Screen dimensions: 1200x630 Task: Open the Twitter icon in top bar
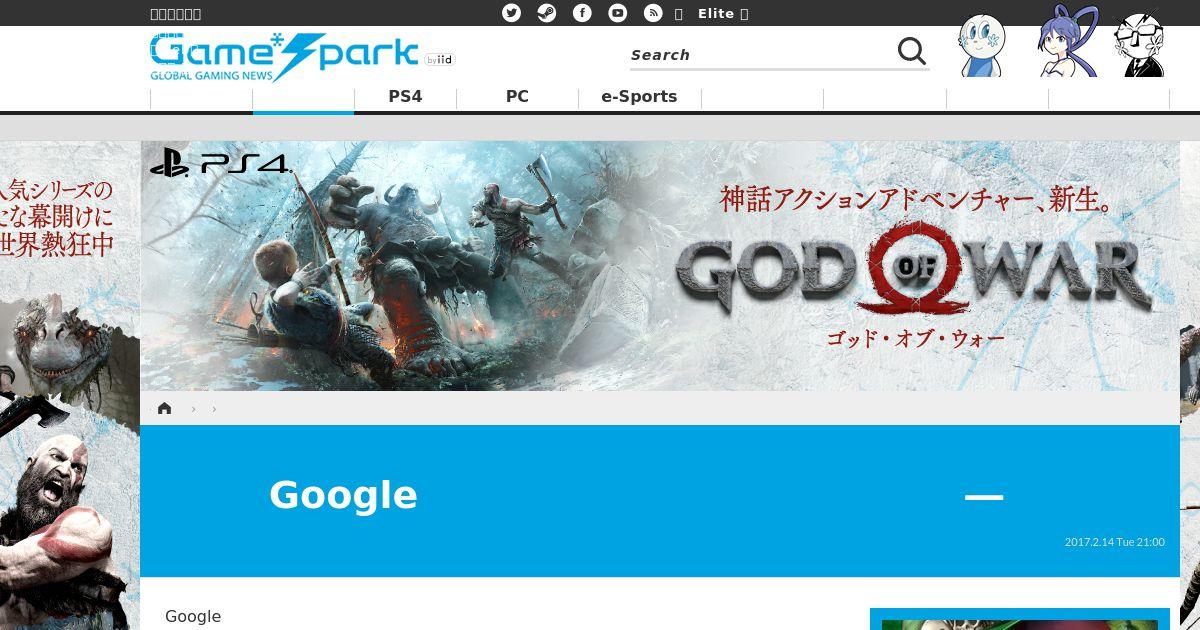(x=511, y=13)
